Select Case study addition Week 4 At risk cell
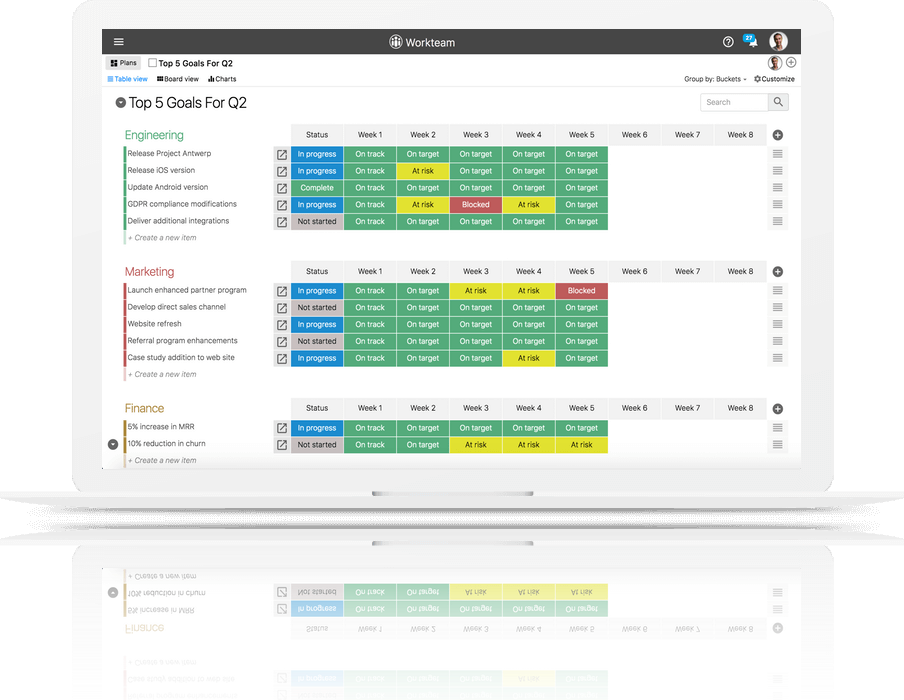 [x=529, y=358]
